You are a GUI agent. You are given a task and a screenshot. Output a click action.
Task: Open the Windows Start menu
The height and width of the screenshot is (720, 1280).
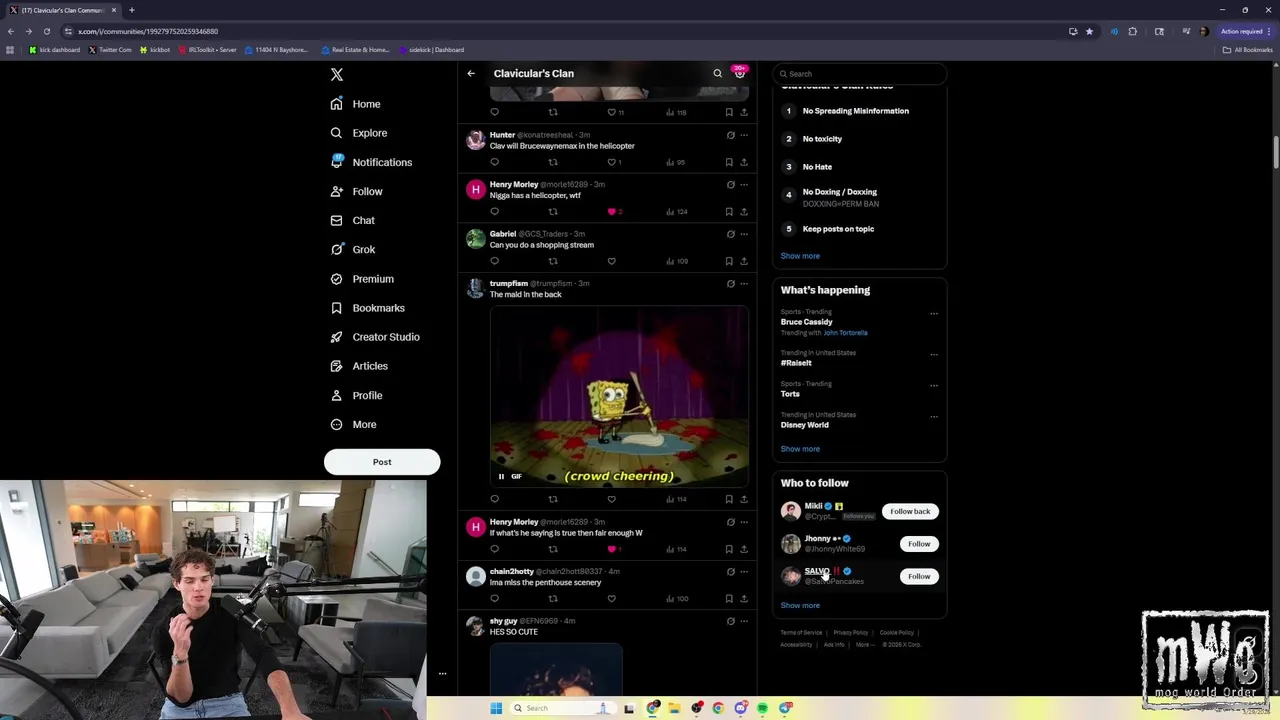(x=496, y=708)
